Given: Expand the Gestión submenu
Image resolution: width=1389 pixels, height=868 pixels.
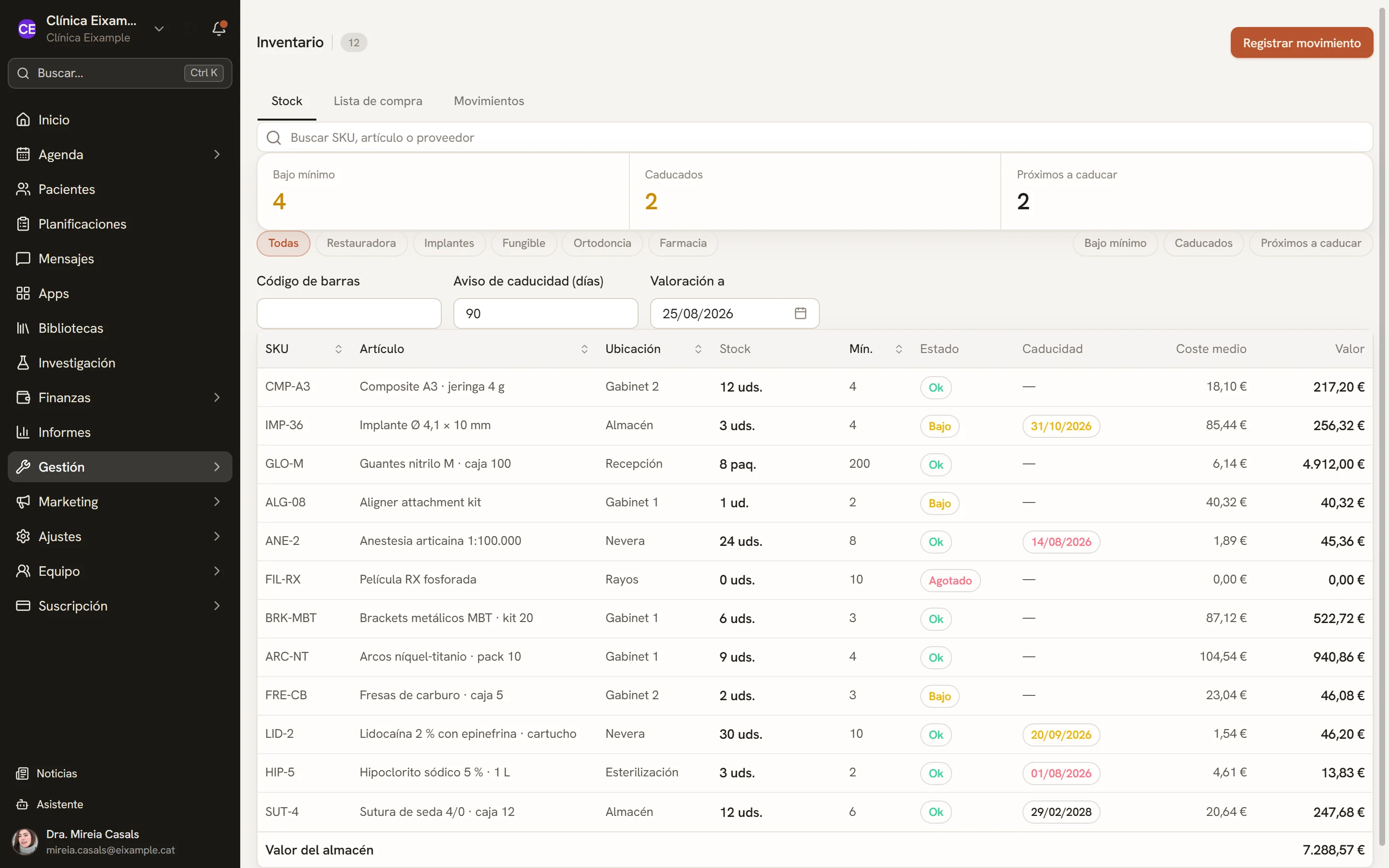Looking at the screenshot, I should [217, 467].
